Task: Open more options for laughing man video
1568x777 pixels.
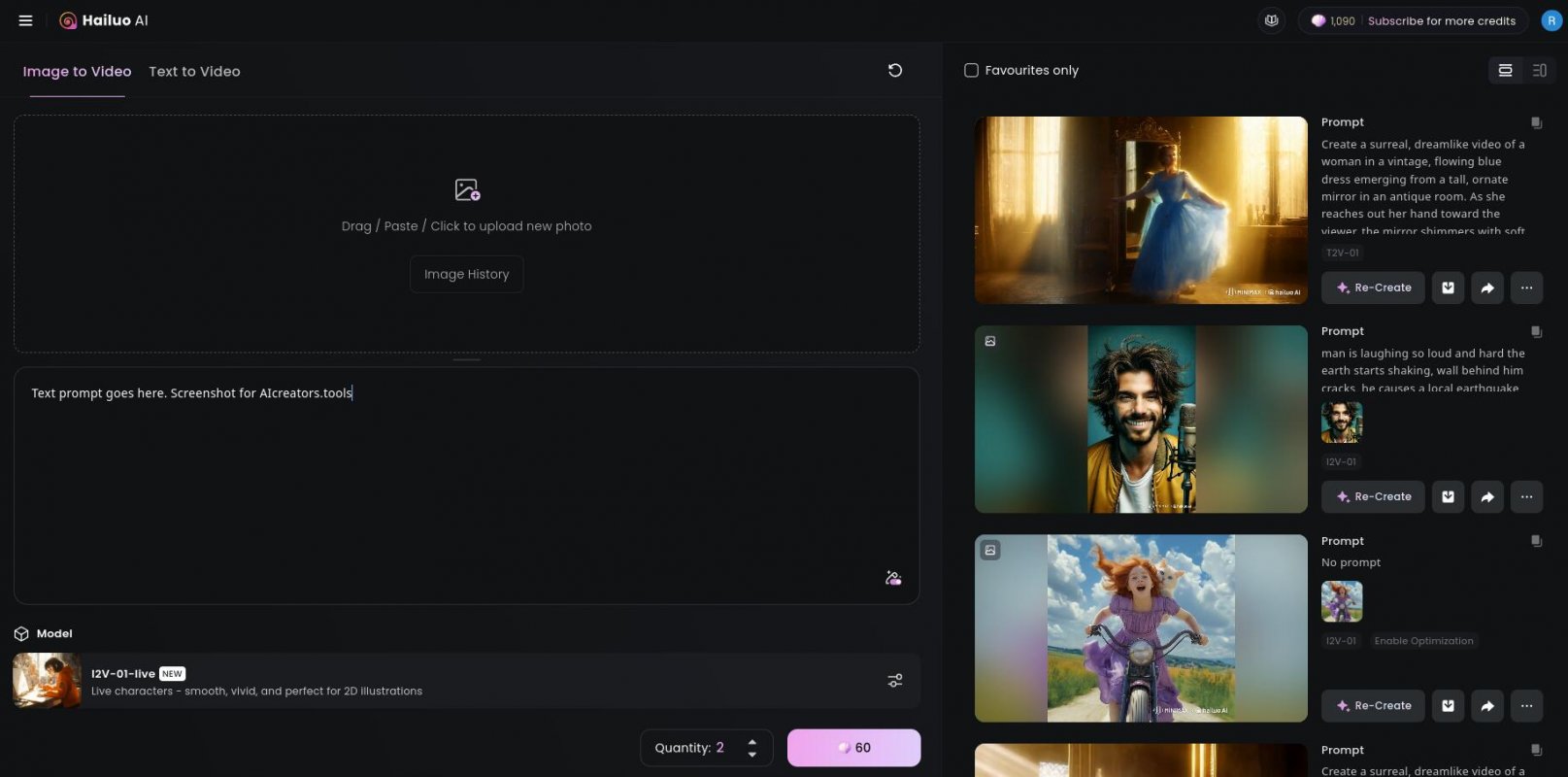Action: pyautogui.click(x=1526, y=496)
